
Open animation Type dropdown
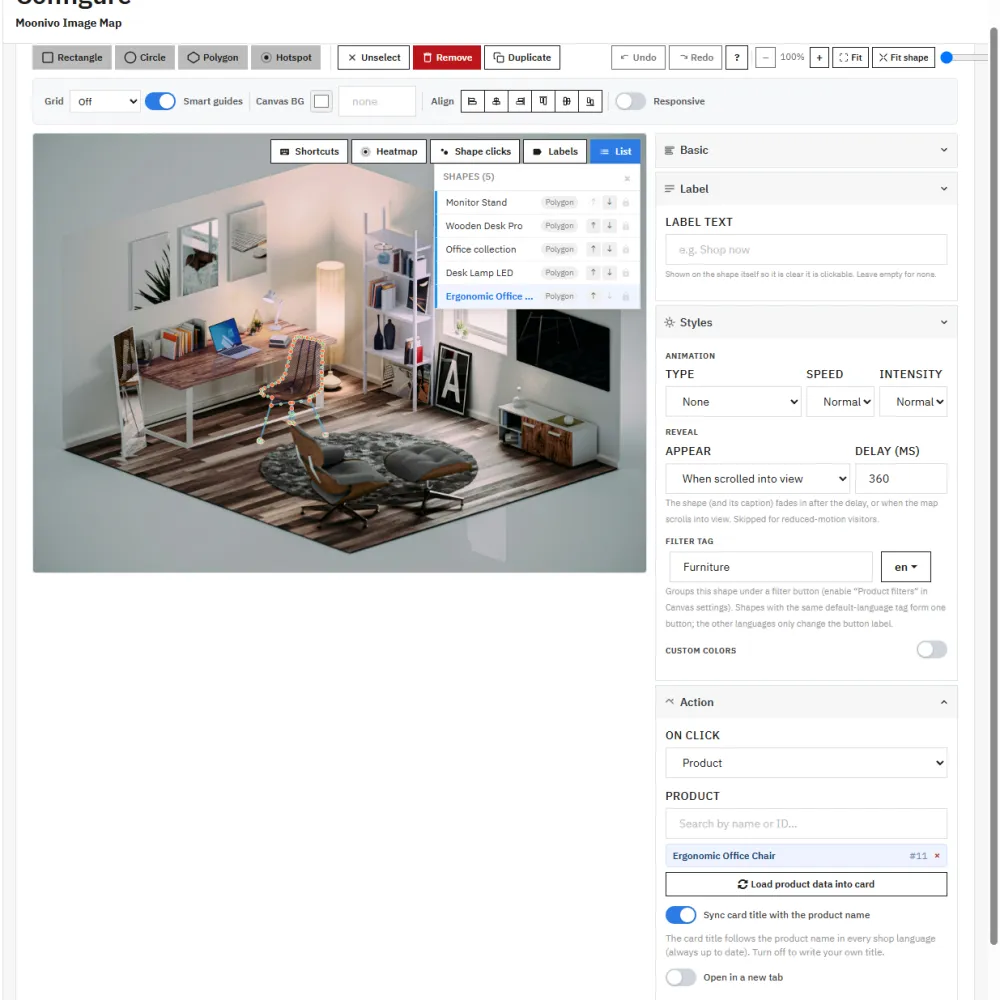(x=733, y=402)
